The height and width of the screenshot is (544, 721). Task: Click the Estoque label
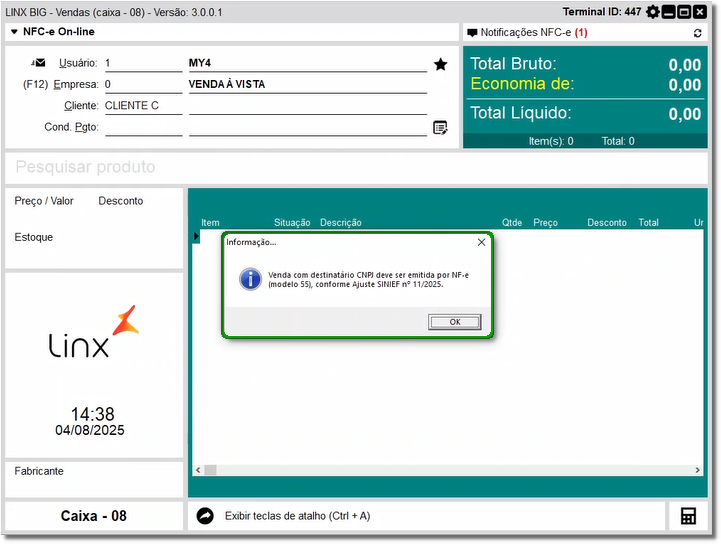(34, 237)
